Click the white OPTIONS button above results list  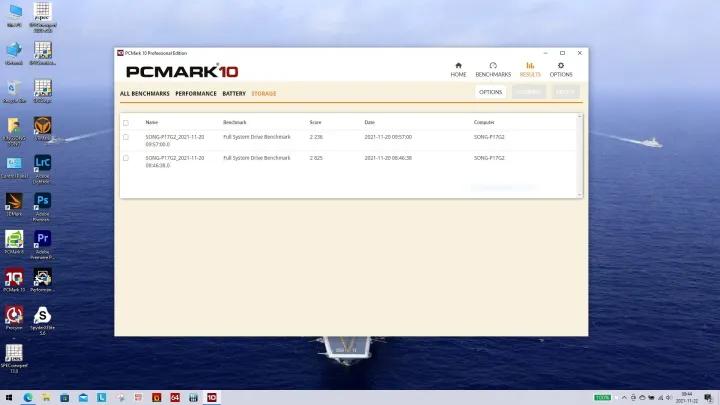click(490, 92)
